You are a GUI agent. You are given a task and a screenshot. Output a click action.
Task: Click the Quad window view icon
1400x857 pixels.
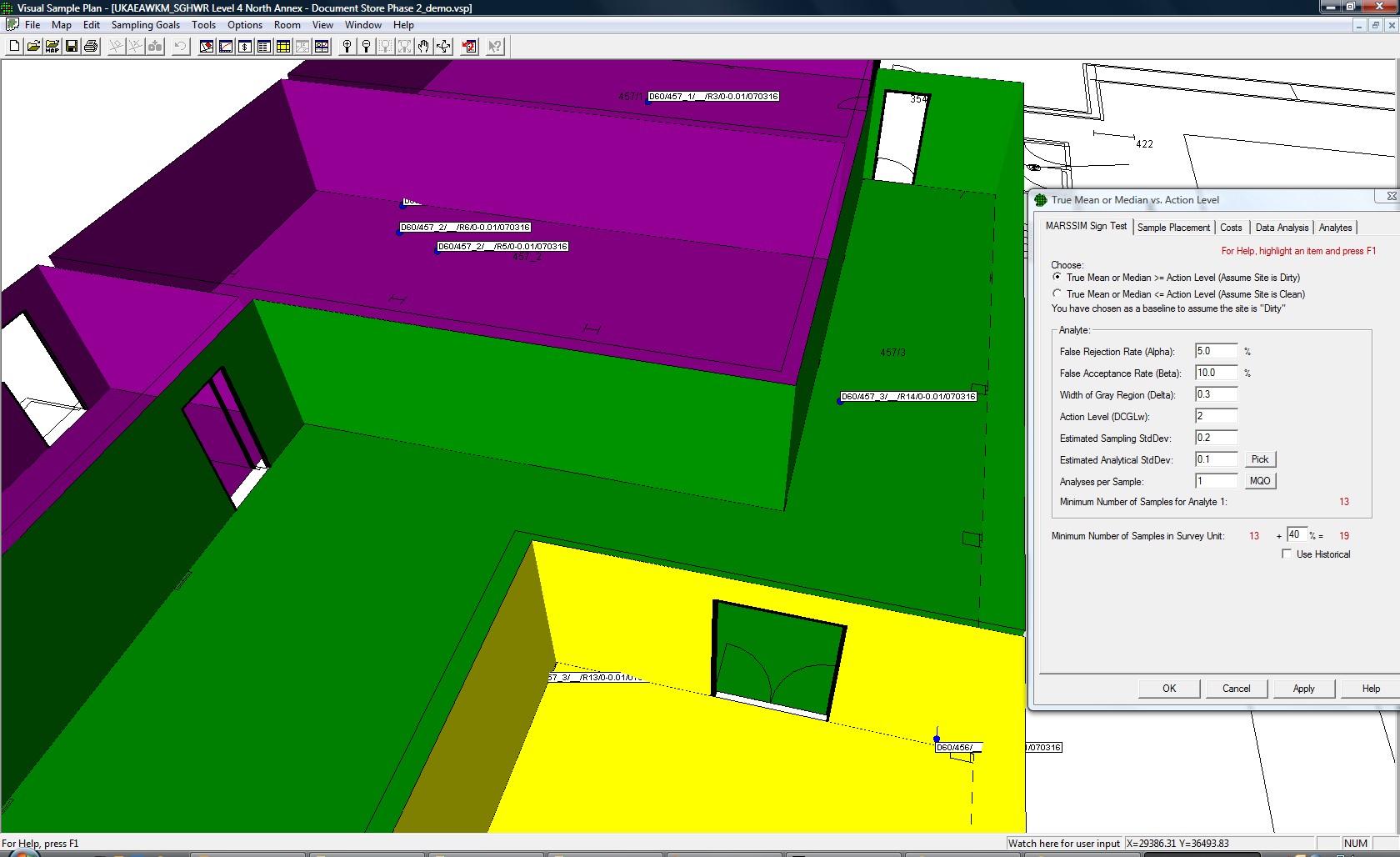(322, 47)
